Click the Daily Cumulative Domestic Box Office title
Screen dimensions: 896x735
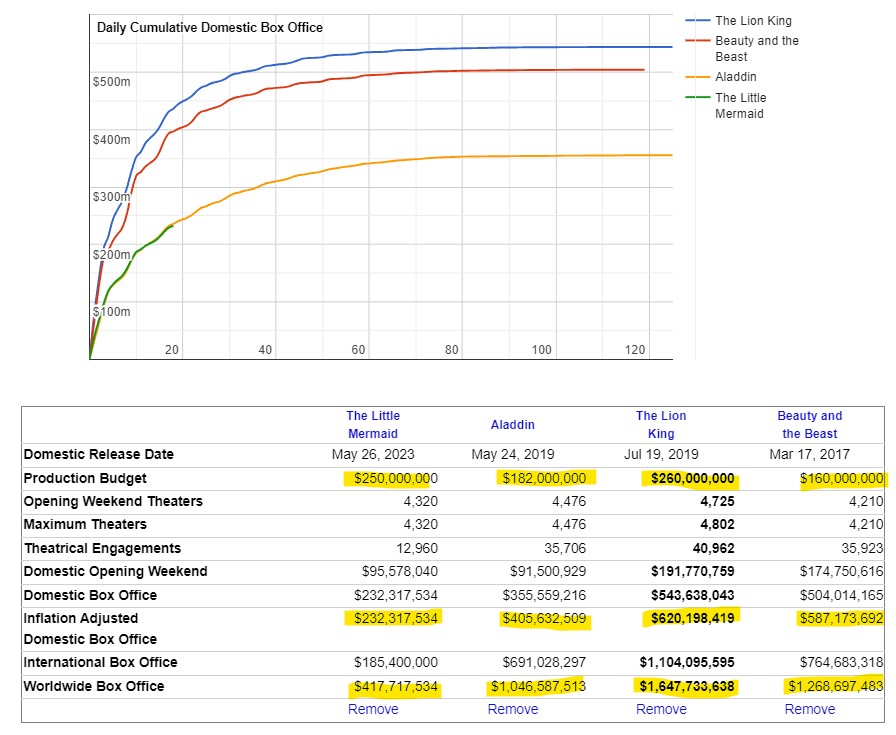click(x=210, y=27)
